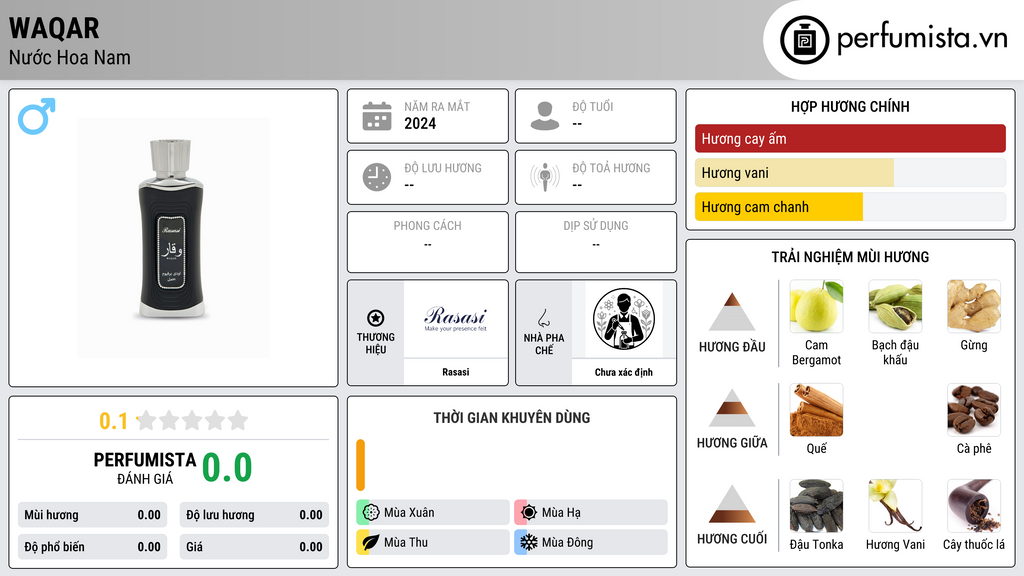Click the Hương cuối pyramid icon
The image size is (1024, 576).
(x=732, y=504)
